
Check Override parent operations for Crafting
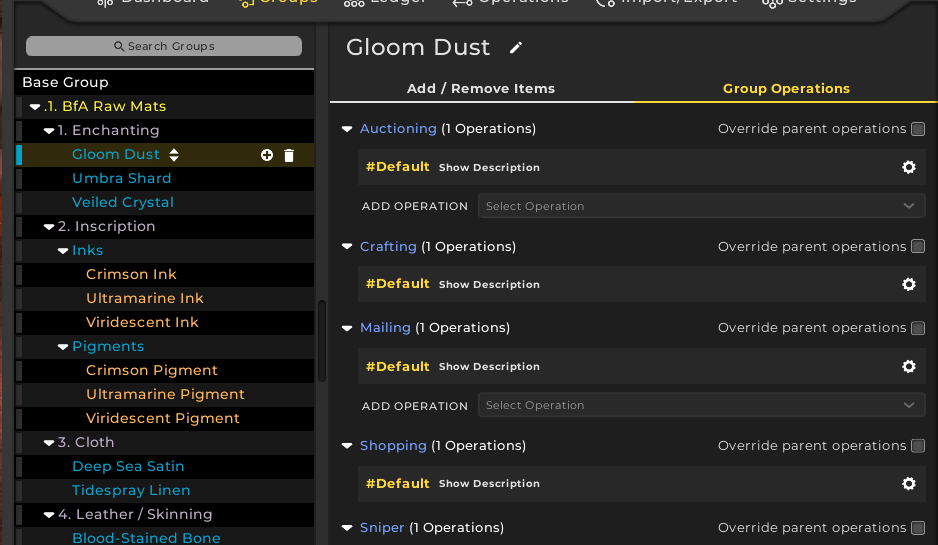[918, 247]
